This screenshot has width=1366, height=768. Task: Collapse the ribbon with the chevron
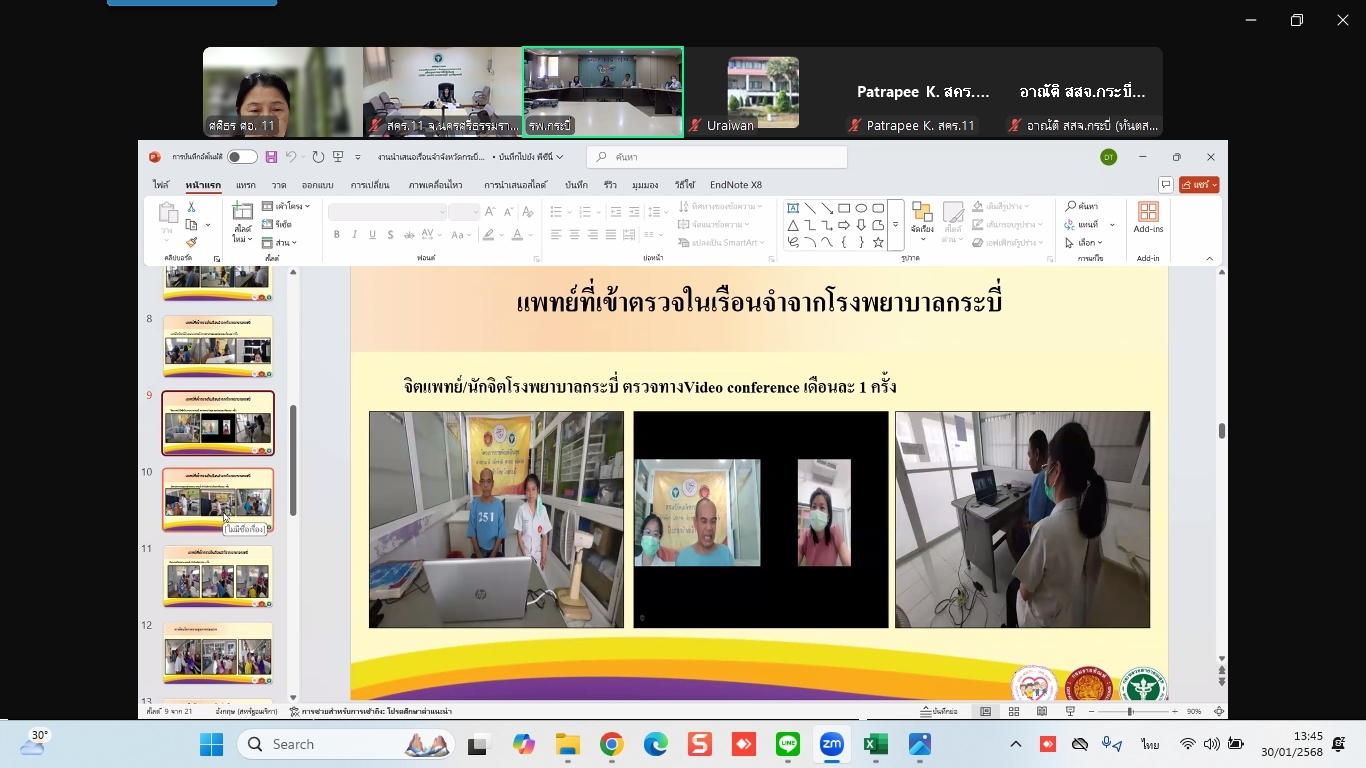click(x=1209, y=258)
